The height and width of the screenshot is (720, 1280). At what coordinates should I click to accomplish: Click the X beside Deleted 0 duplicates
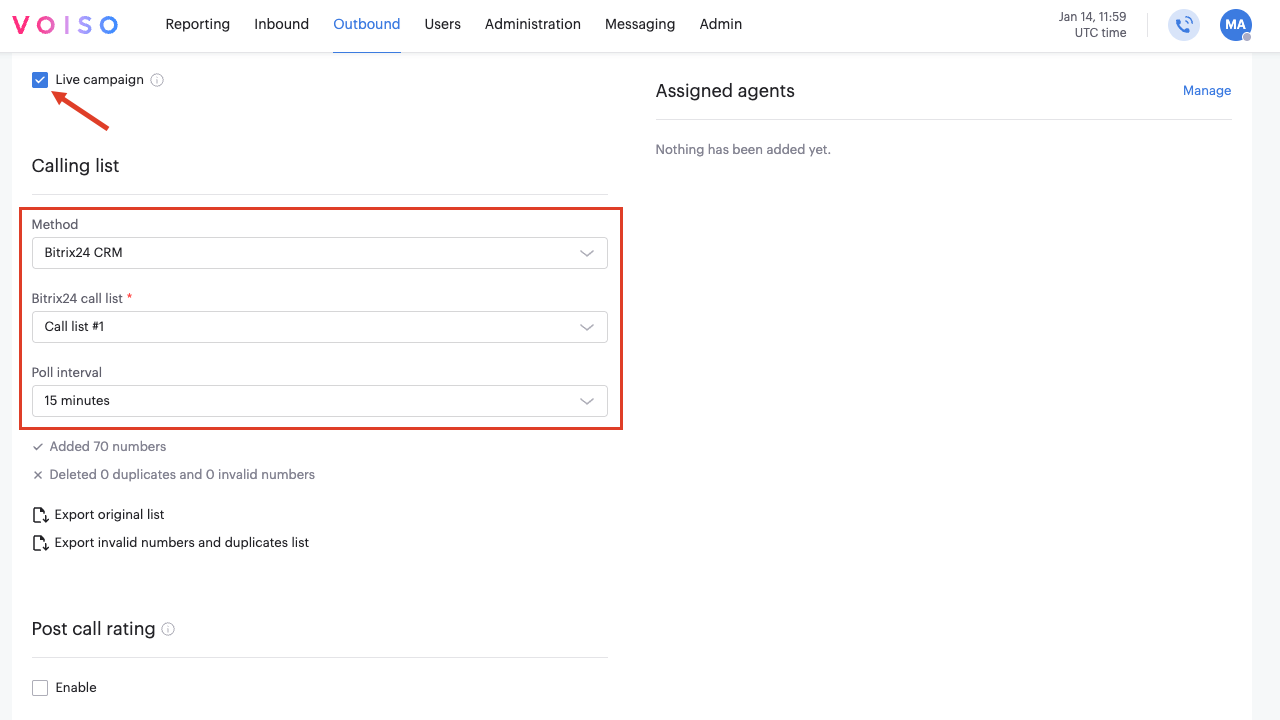pyautogui.click(x=38, y=475)
